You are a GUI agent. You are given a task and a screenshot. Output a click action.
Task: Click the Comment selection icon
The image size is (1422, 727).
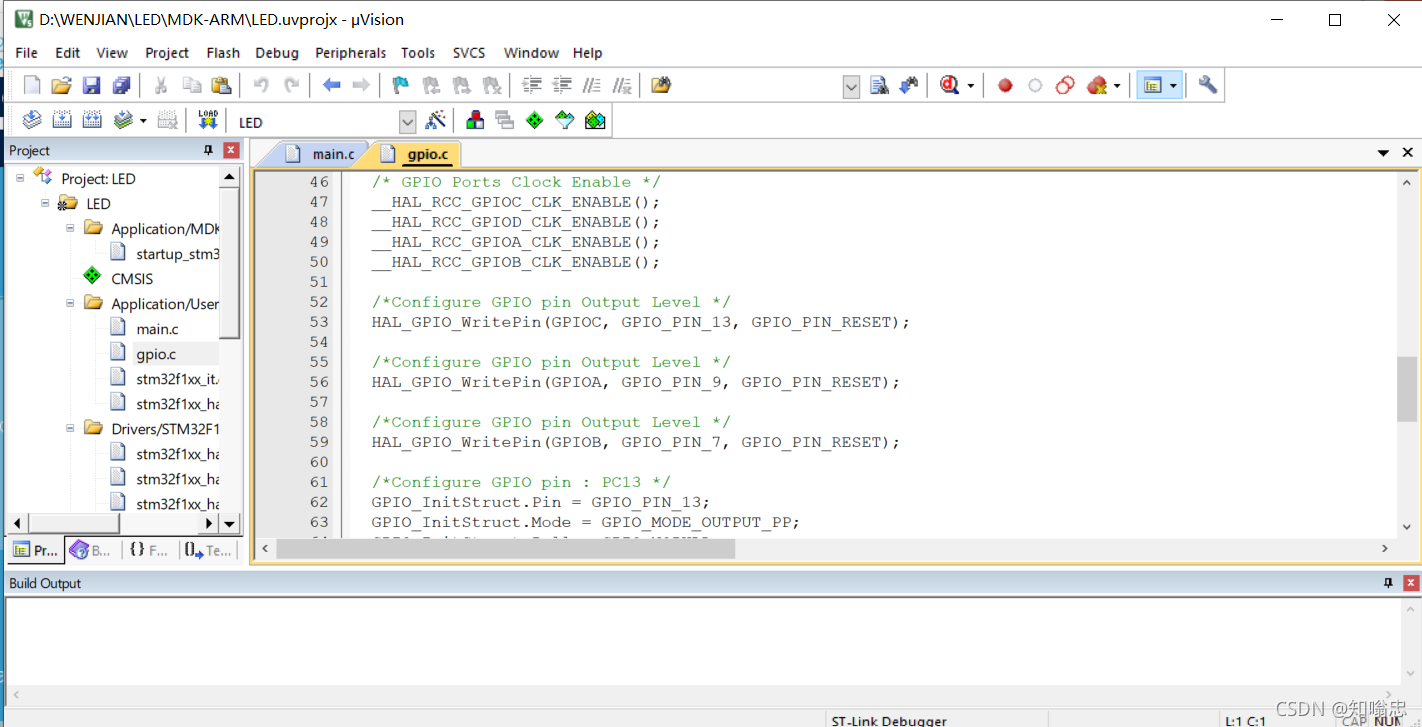click(592, 85)
